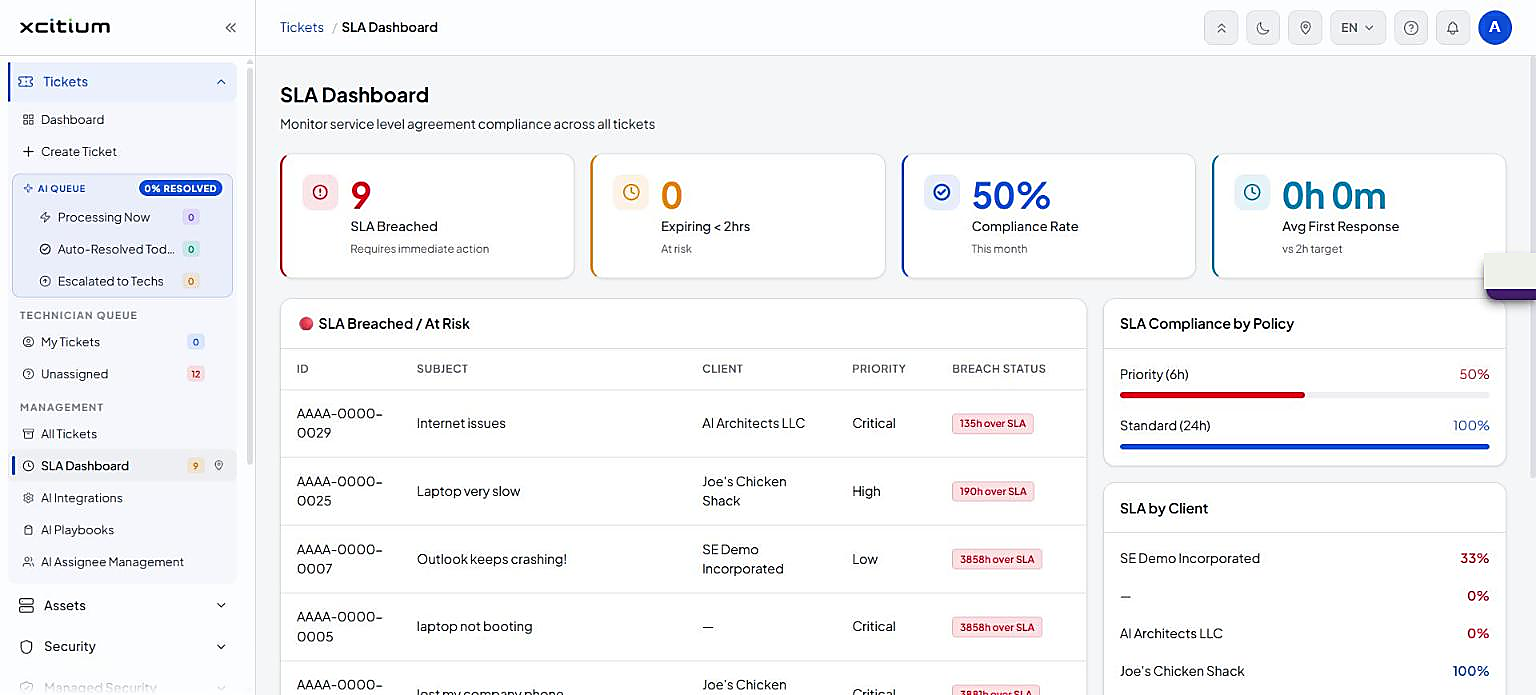Viewport: 1536px width, 695px height.
Task: Click the Xcitium logo
Action: tap(65, 27)
